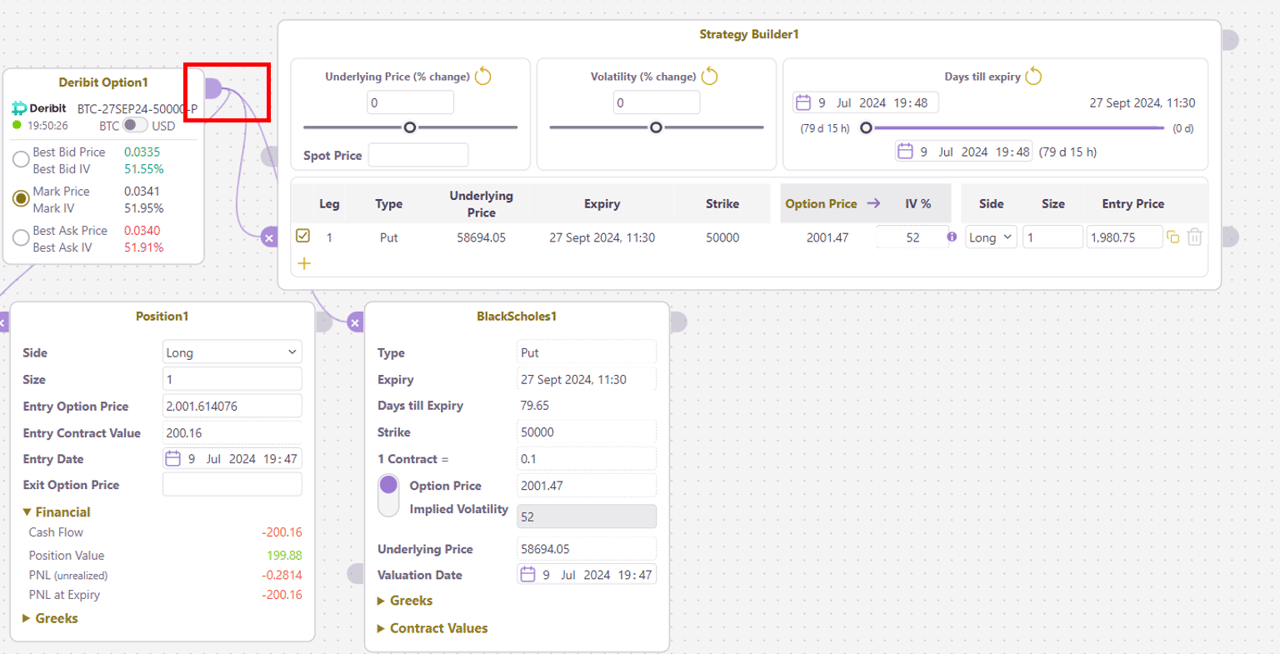Adjust the Volatility slider handle

pyautogui.click(x=656, y=127)
